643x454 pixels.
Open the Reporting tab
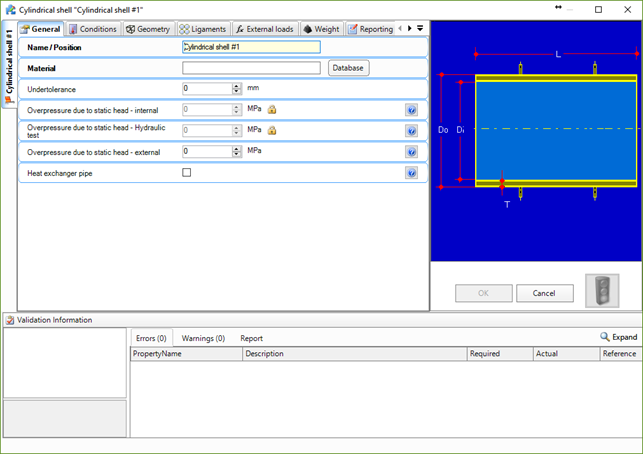point(371,29)
